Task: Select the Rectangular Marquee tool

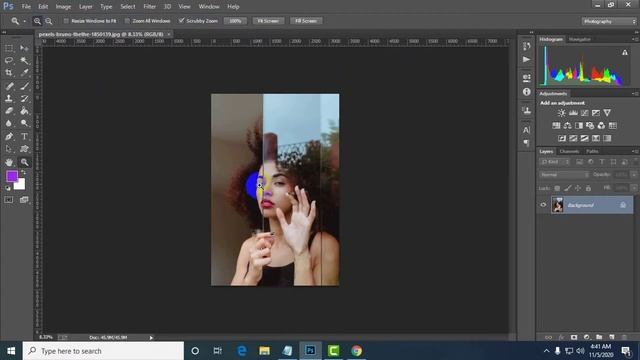Action: [9, 48]
